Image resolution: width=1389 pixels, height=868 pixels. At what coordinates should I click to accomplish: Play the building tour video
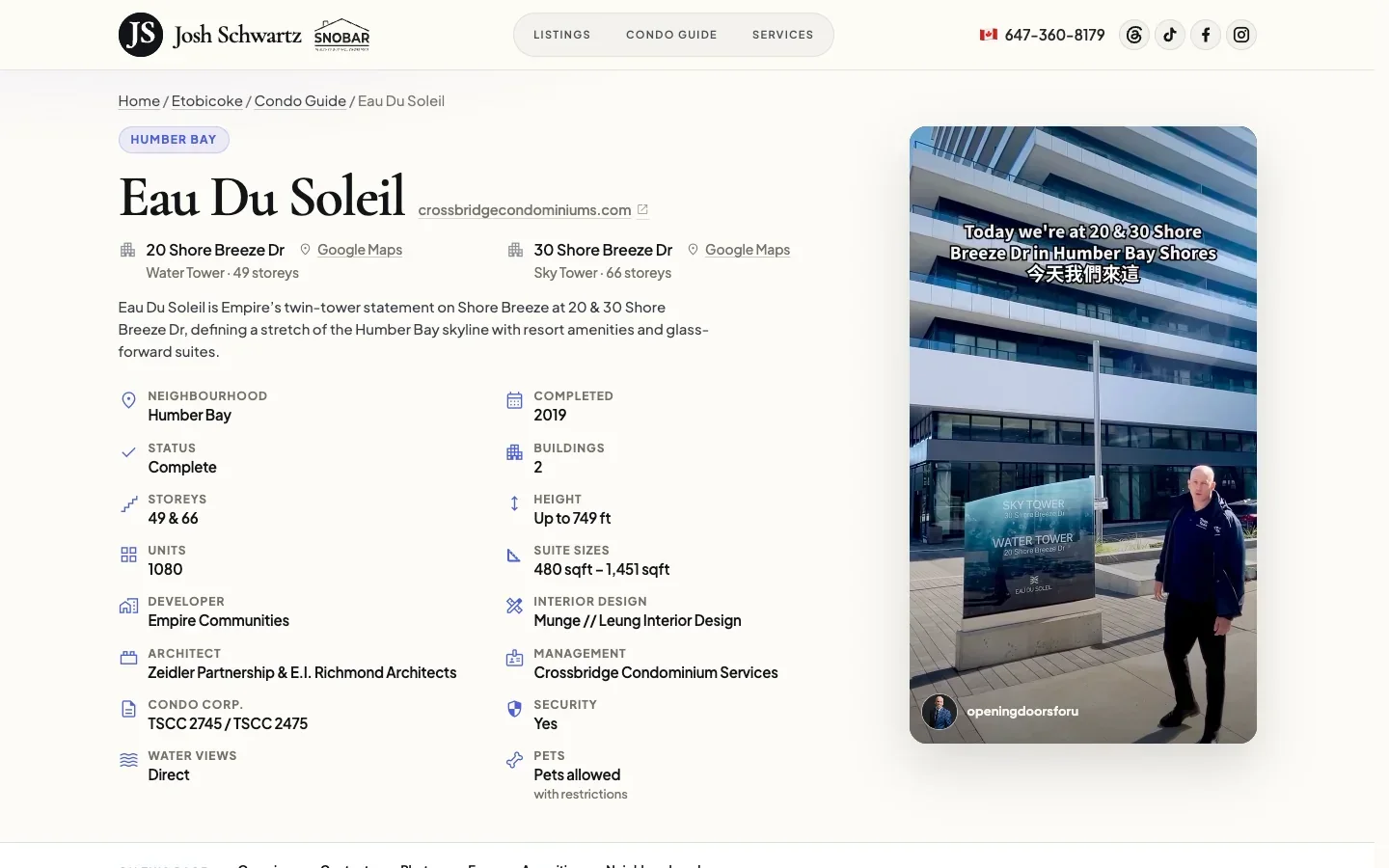(1083, 435)
